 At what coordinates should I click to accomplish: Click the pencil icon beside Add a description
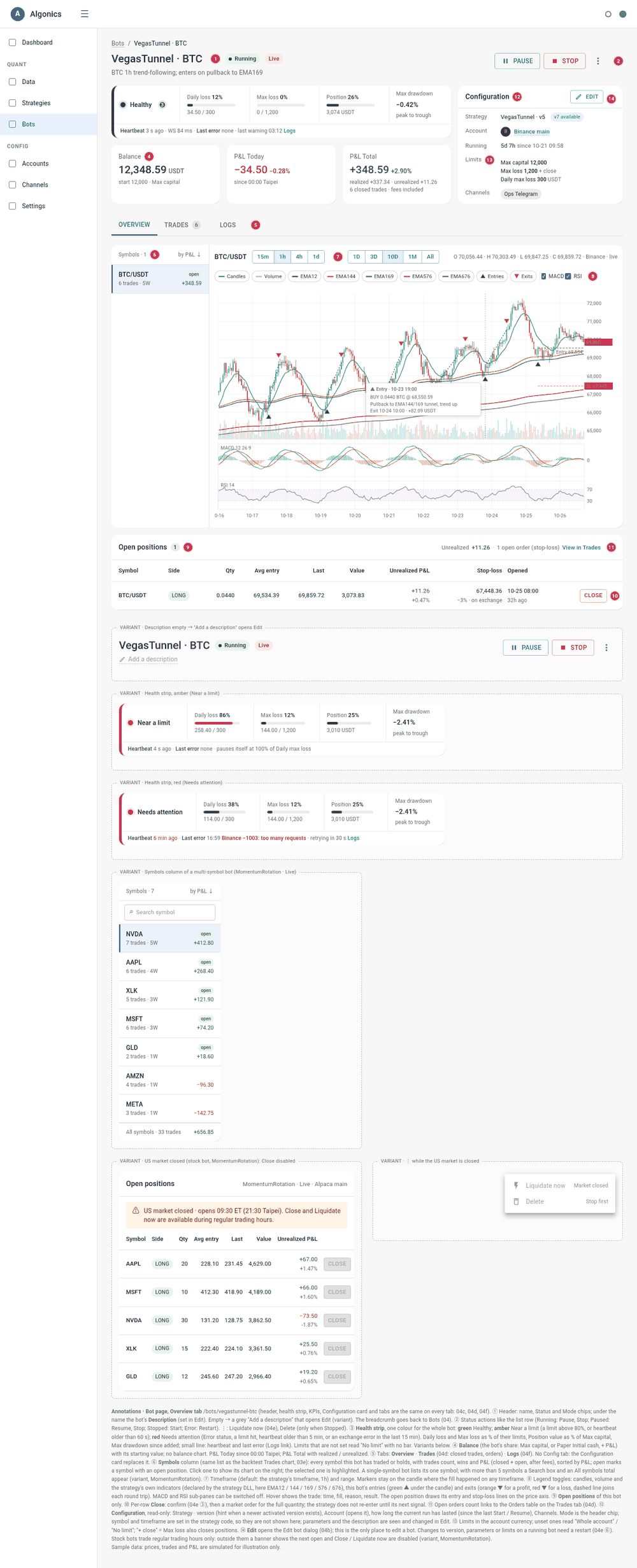122,660
